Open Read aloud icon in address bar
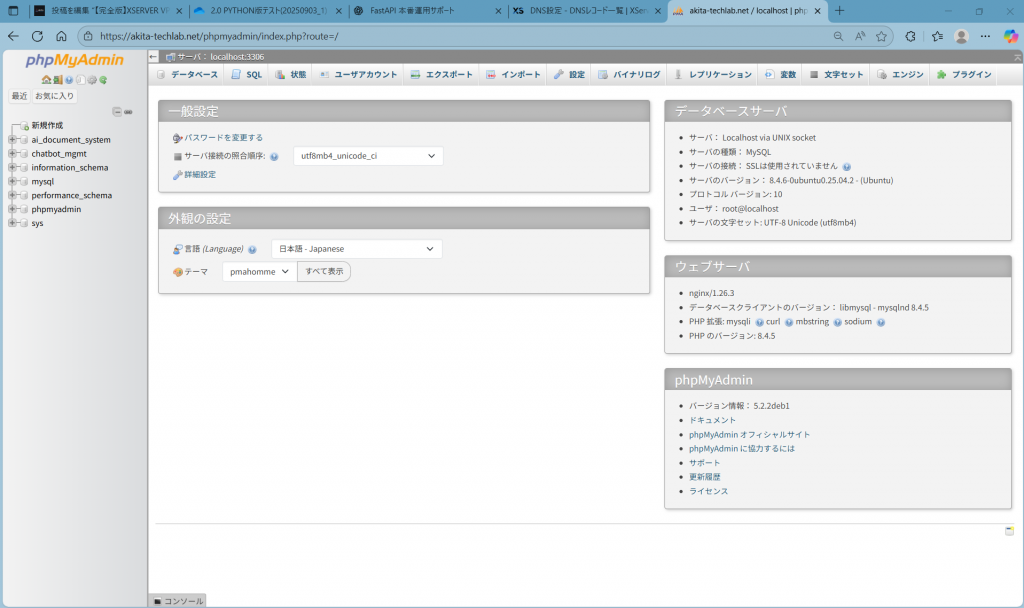 point(860,37)
